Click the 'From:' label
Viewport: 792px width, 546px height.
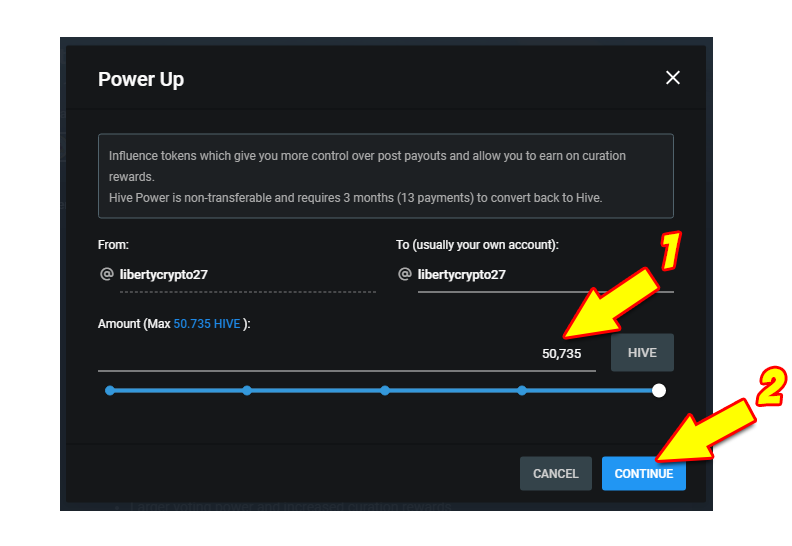click(113, 245)
